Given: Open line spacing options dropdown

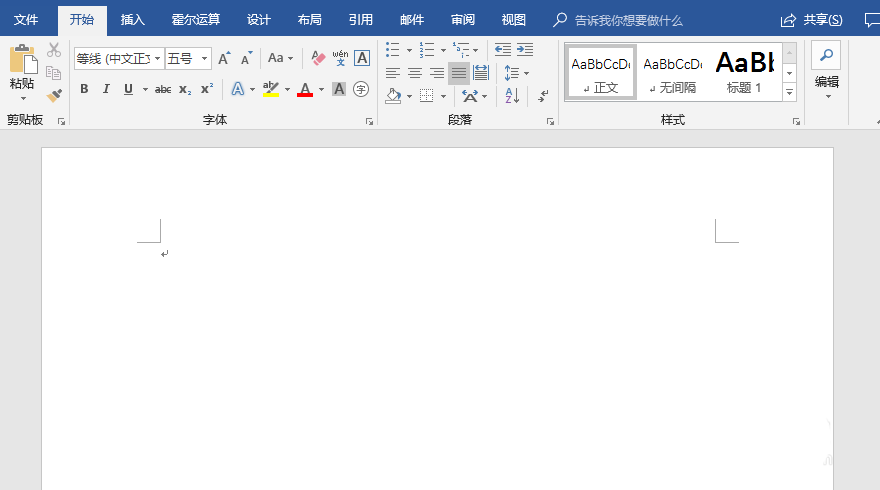Looking at the screenshot, I should tap(526, 73).
